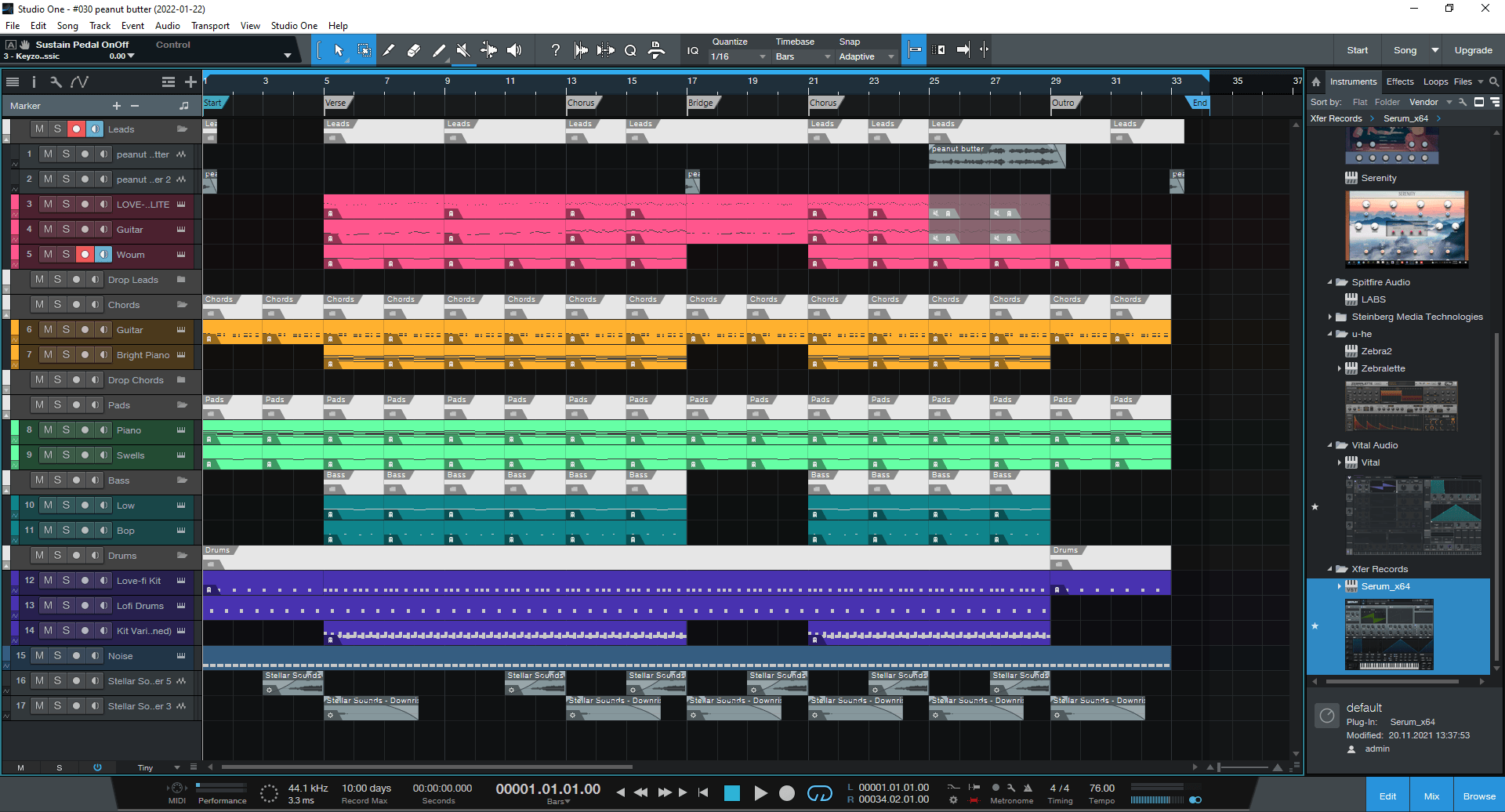
Task: Toggle monitor on the Swells track
Action: (x=103, y=455)
